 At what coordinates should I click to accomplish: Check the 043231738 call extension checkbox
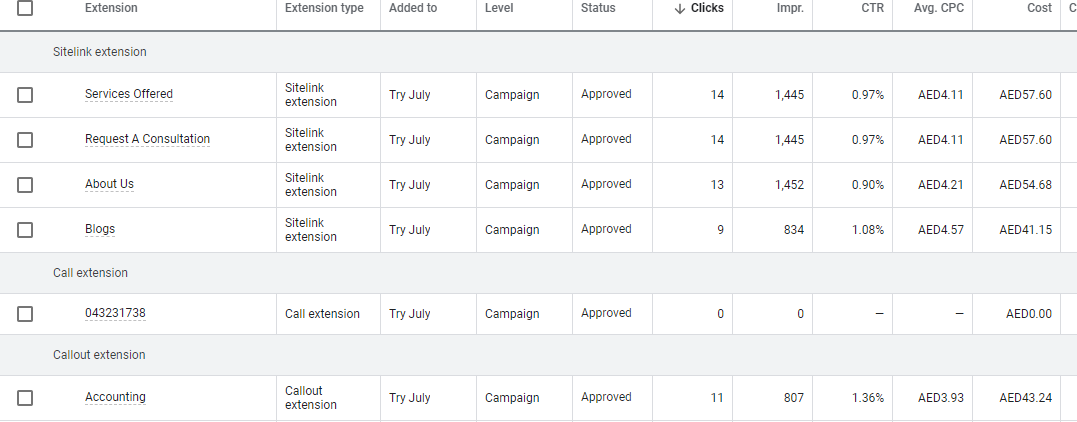coord(25,314)
